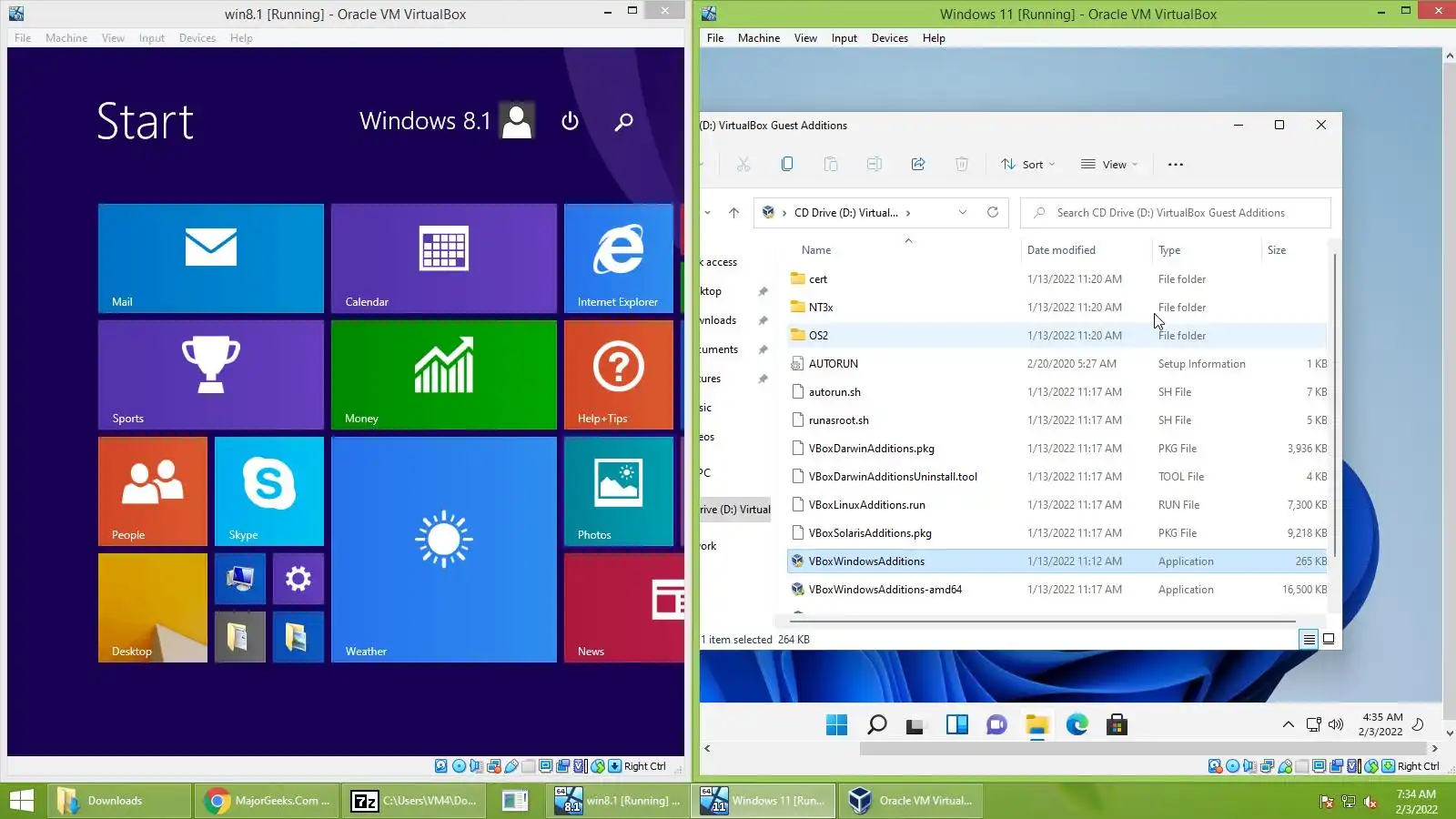Viewport: 1456px width, 819px height.
Task: Sort files by the Type column header
Action: [x=1169, y=250]
